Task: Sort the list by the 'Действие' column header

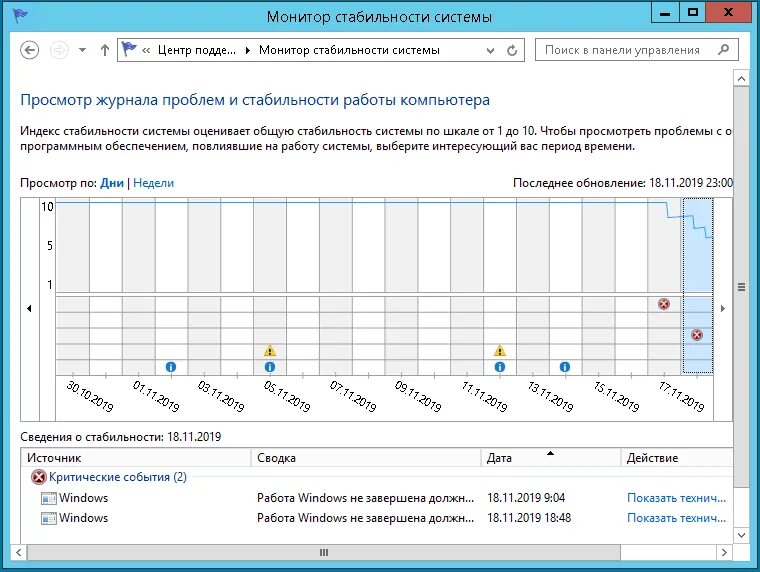Action: [677, 458]
